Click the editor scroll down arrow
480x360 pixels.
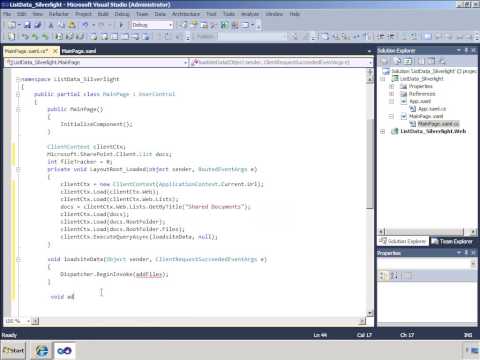coord(370,313)
